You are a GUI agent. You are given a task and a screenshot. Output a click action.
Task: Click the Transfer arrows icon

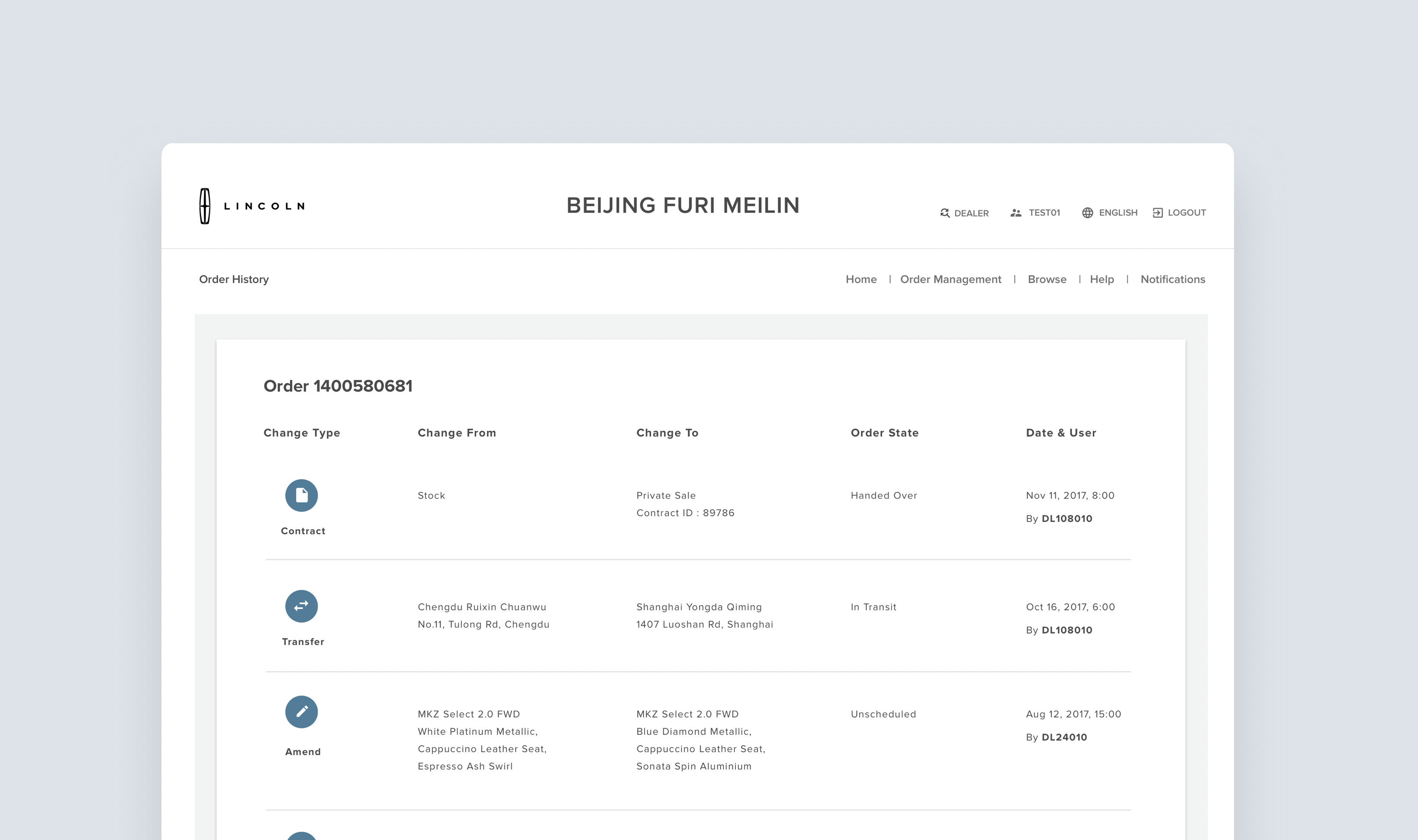point(301,606)
